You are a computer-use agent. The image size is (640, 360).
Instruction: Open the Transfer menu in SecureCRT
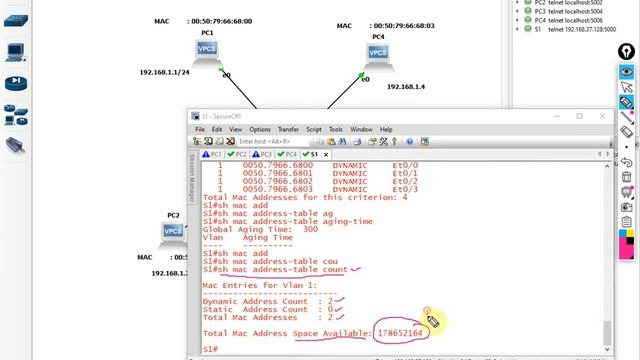pos(288,129)
